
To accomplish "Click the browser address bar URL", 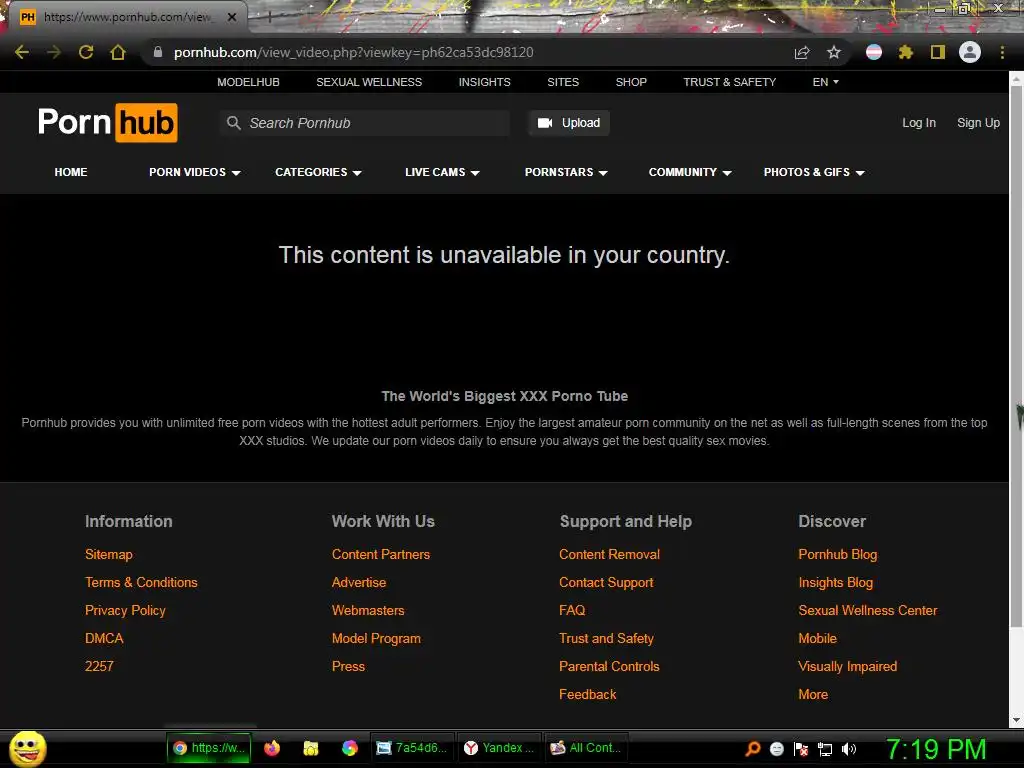I will click(x=353, y=52).
